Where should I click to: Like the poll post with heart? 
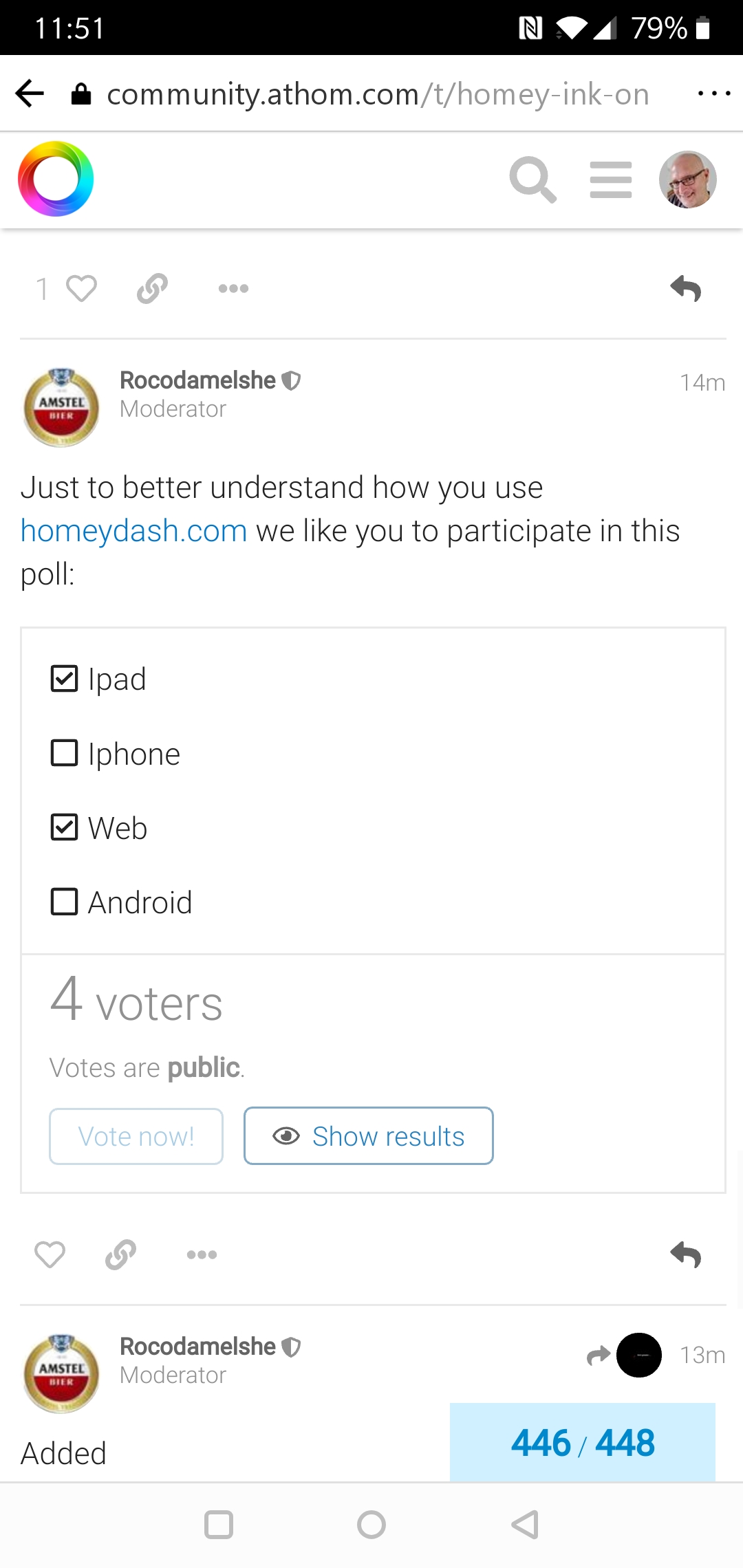(x=50, y=1254)
